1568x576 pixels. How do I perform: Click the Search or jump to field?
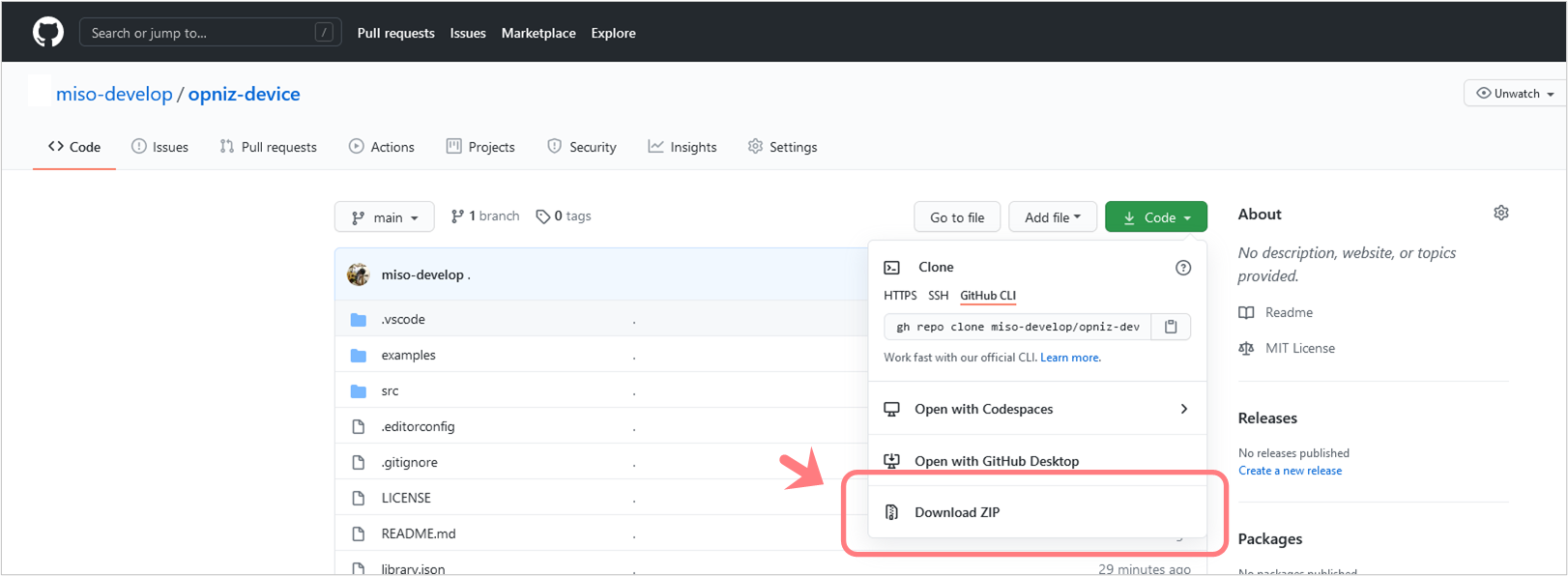(x=210, y=32)
